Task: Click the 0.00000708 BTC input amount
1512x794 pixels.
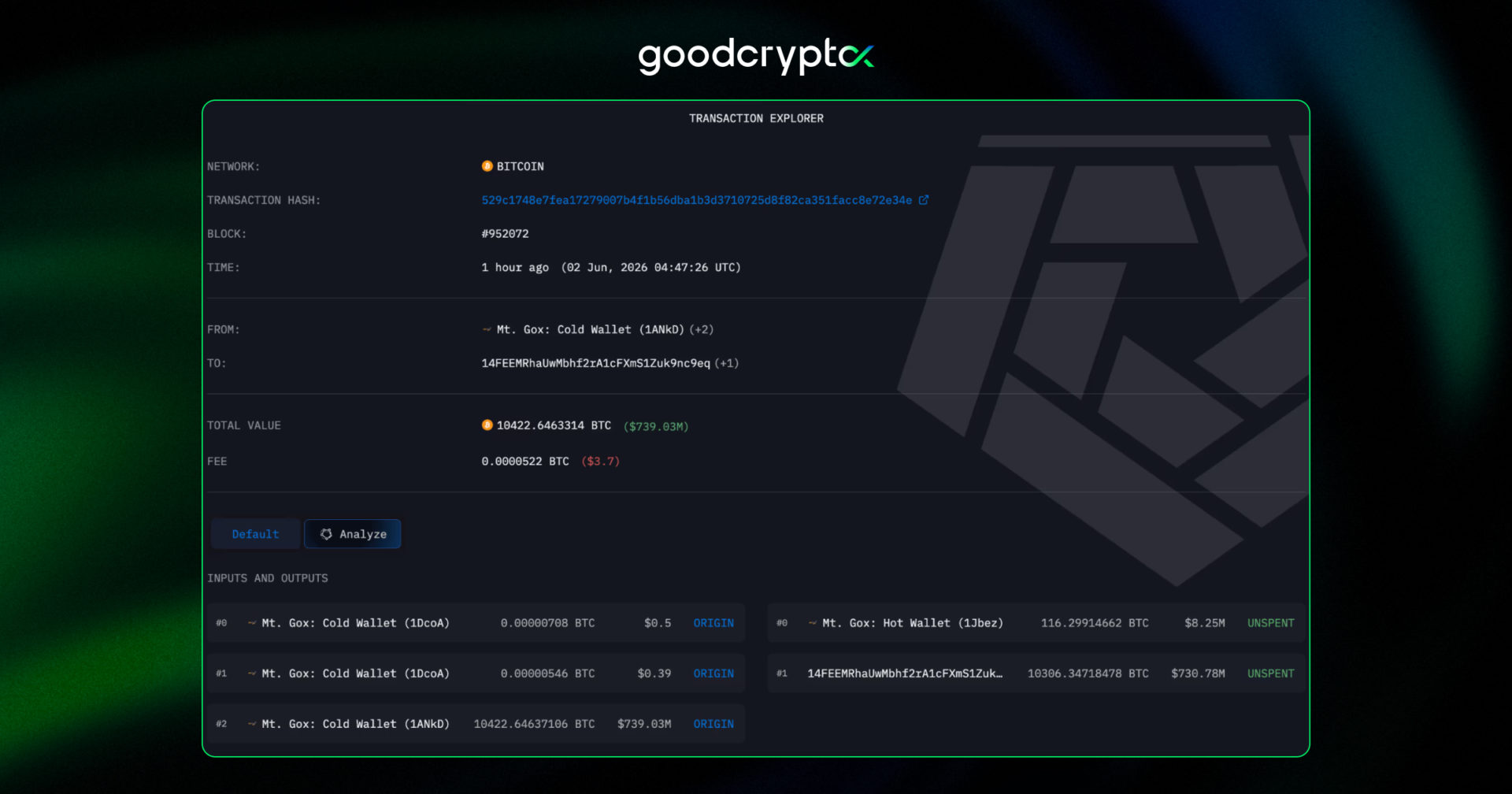Action: pyautogui.click(x=547, y=623)
